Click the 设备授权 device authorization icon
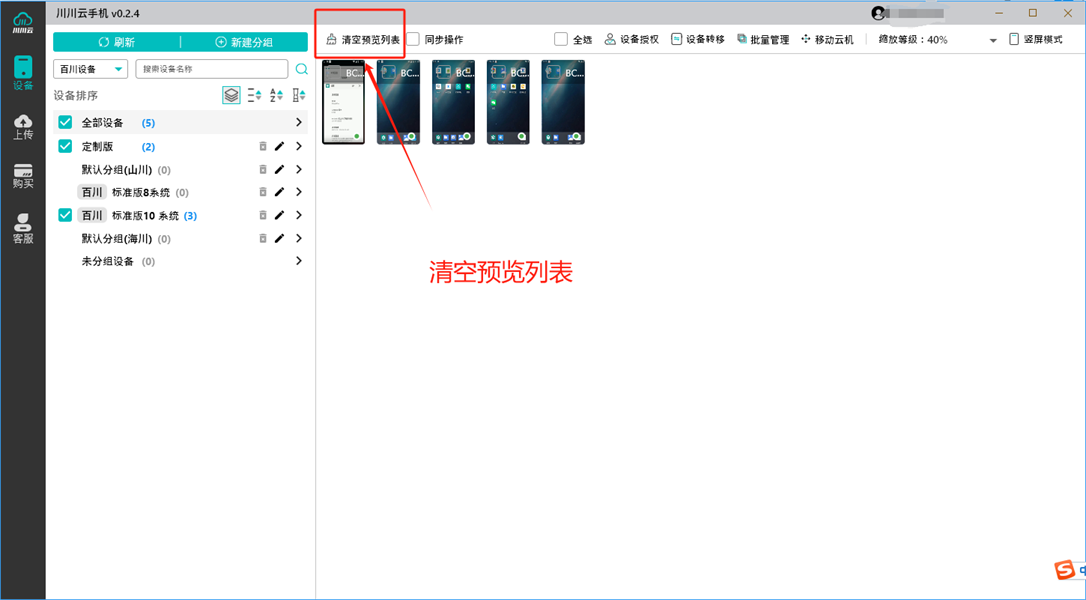Screen dimensions: 1086x600 (609, 39)
